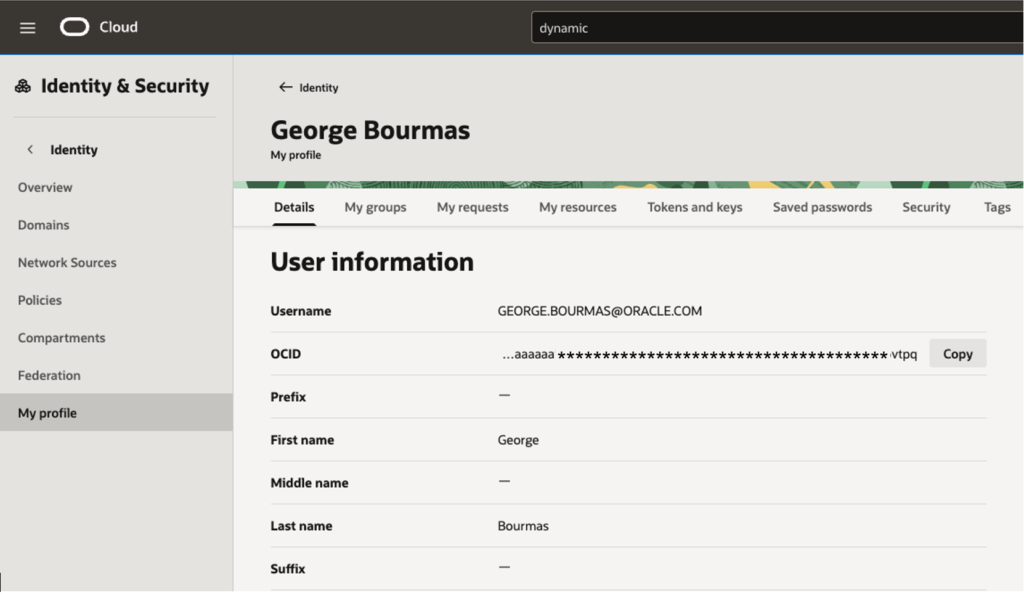Click the User information heading
Image resolution: width=1024 pixels, height=595 pixels.
[x=372, y=262]
